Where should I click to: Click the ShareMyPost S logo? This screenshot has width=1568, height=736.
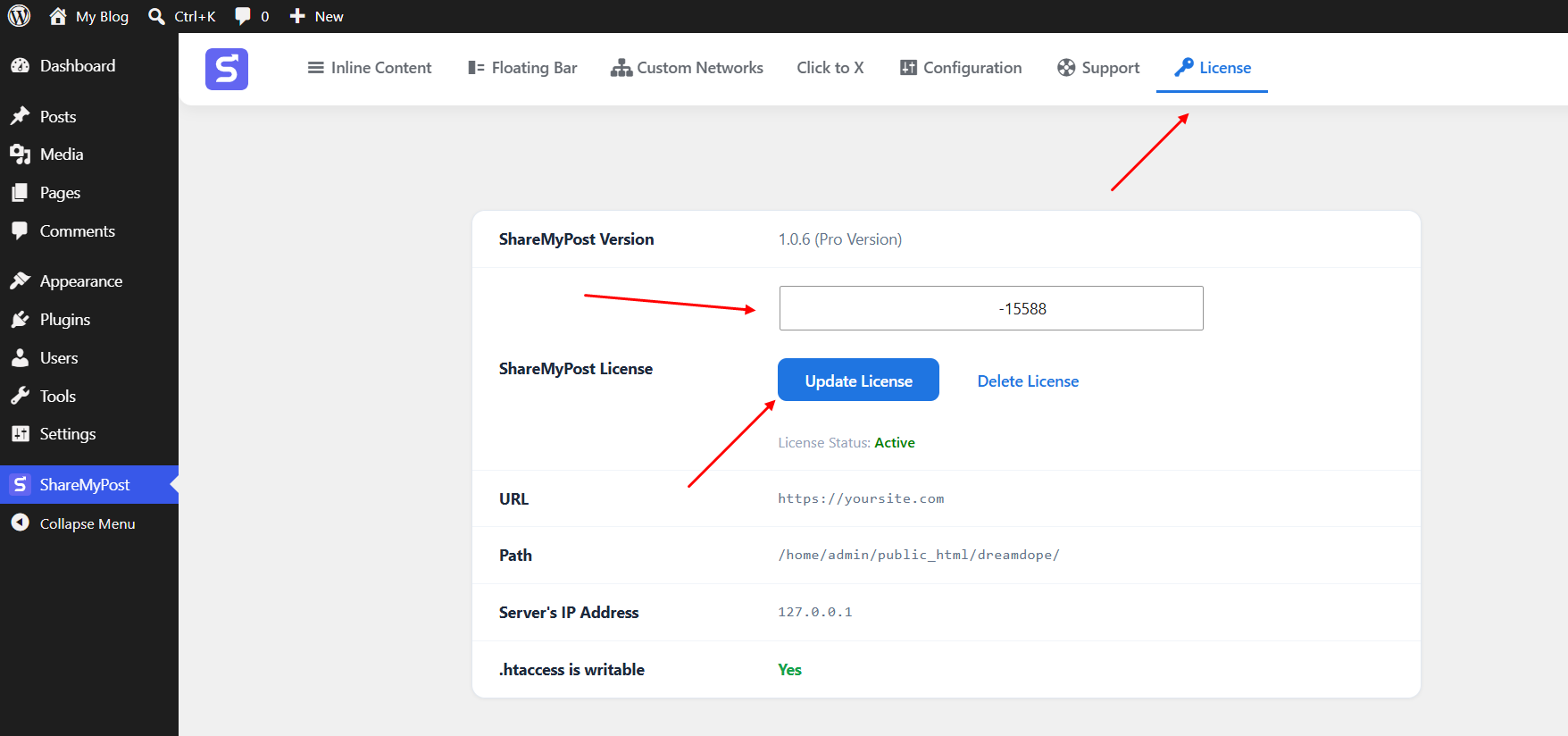(227, 69)
